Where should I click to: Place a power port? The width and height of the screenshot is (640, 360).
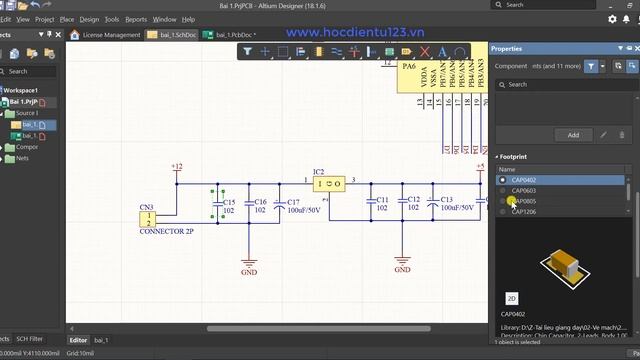pos(354,52)
